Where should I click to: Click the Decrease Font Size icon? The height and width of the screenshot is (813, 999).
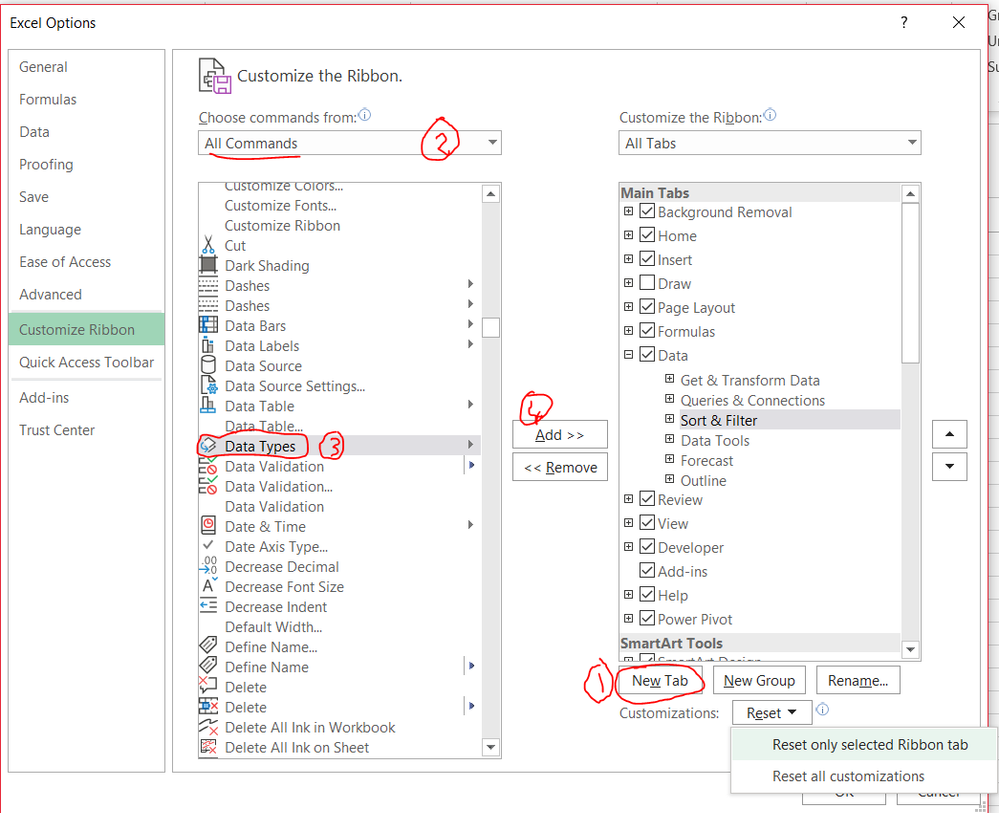coord(208,586)
